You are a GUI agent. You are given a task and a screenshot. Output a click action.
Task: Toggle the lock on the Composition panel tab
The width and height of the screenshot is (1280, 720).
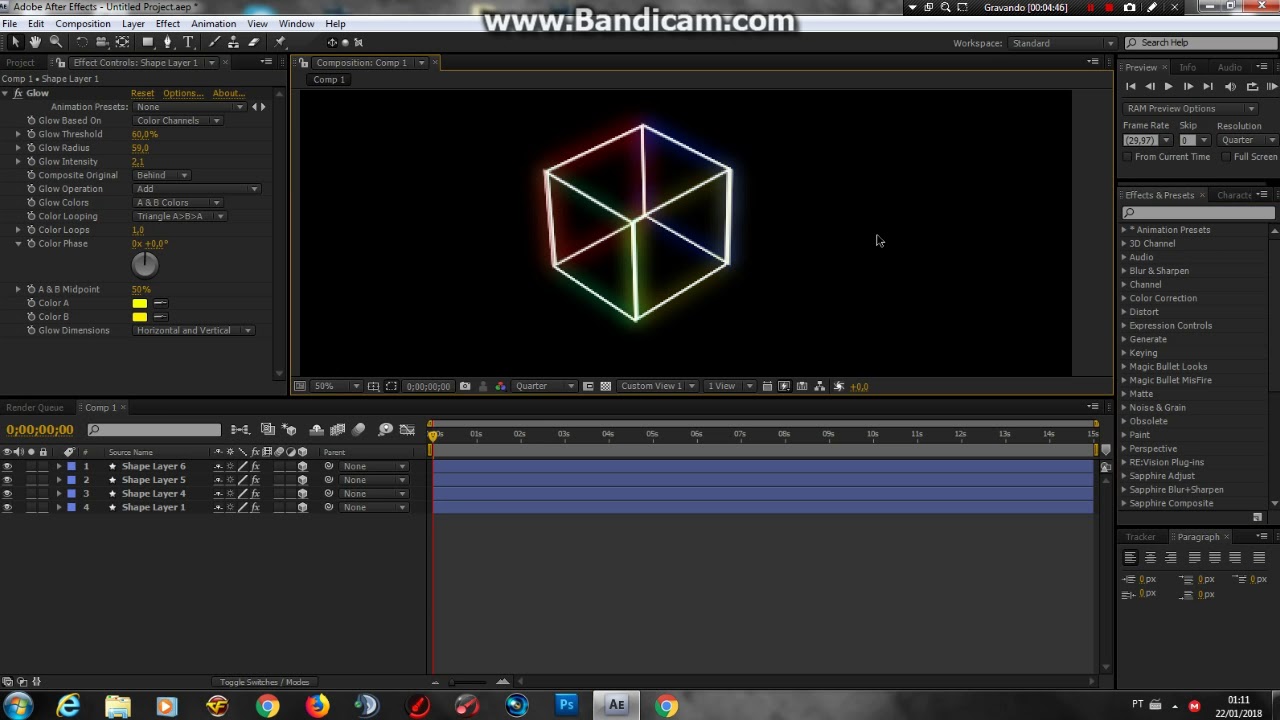[303, 63]
